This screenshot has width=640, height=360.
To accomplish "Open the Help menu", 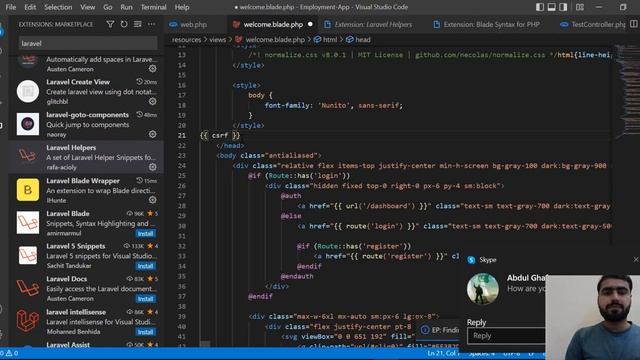I will (182, 7).
